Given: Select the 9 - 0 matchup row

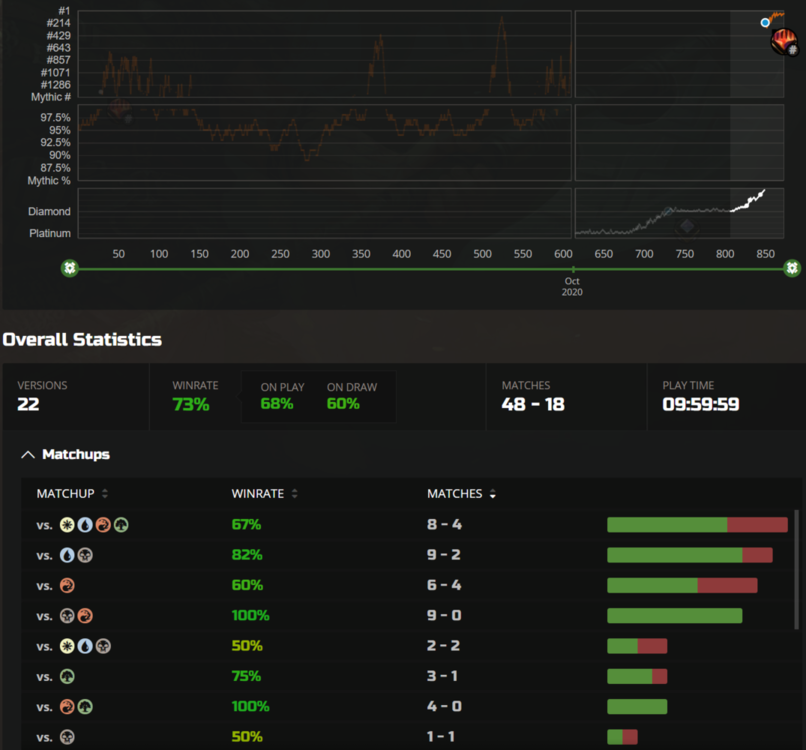Looking at the screenshot, I should (x=400, y=615).
